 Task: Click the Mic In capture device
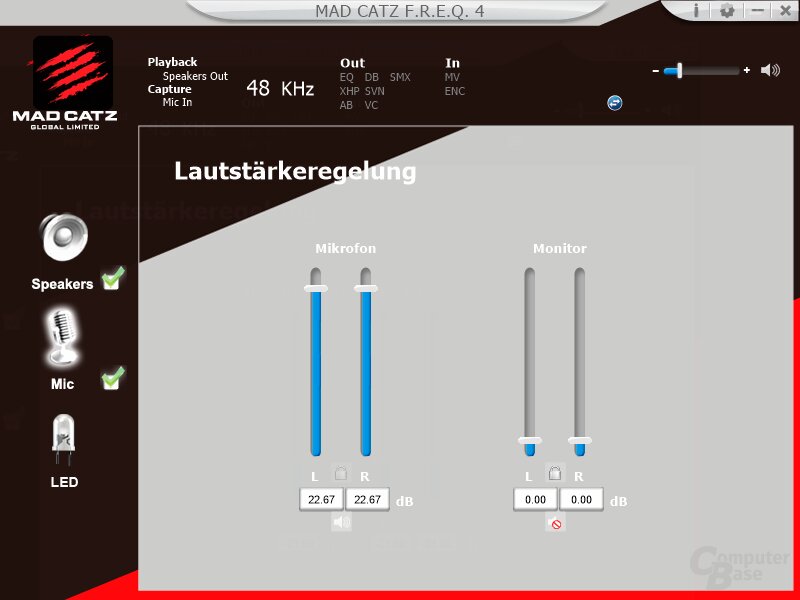[x=177, y=102]
